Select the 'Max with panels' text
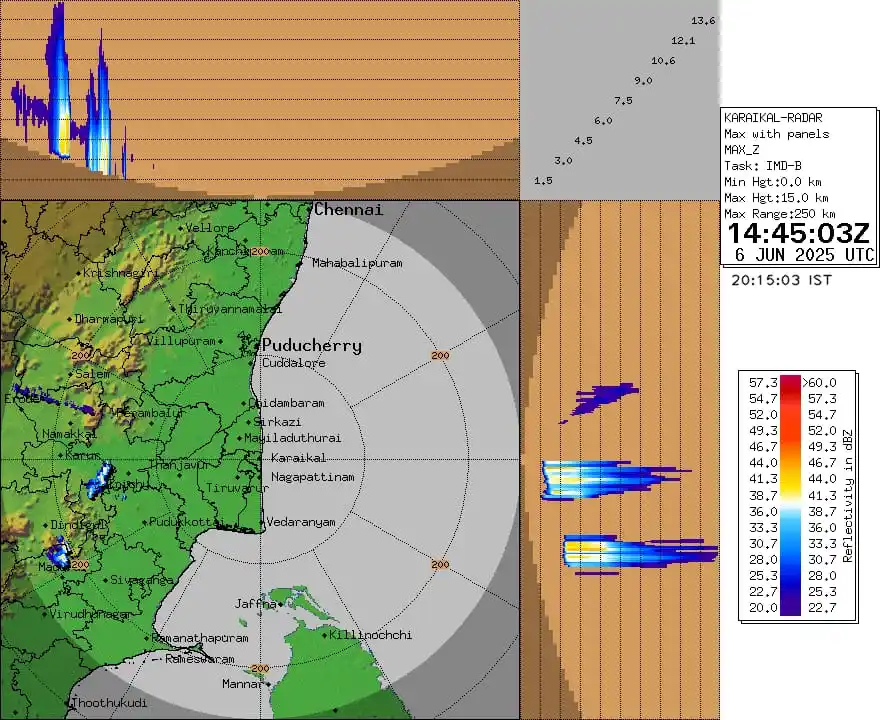This screenshot has height=720, width=880. [777, 134]
